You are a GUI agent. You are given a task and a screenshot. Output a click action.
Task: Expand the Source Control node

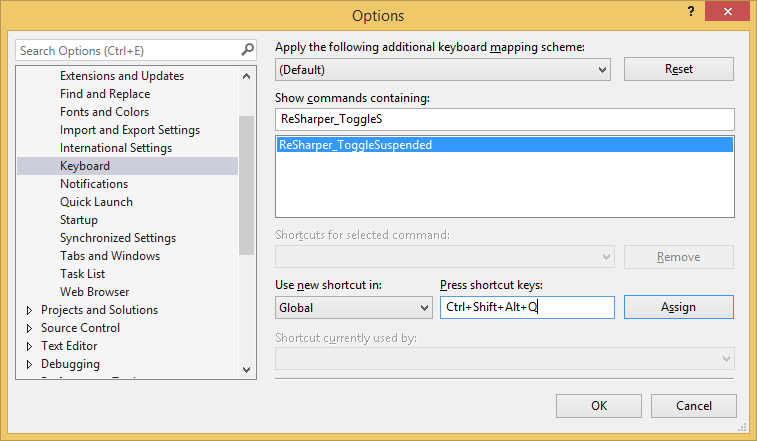30,328
